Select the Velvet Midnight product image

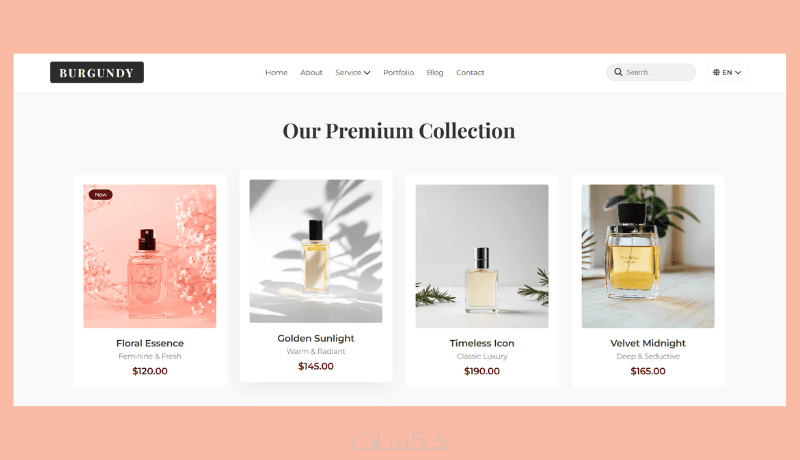click(648, 256)
